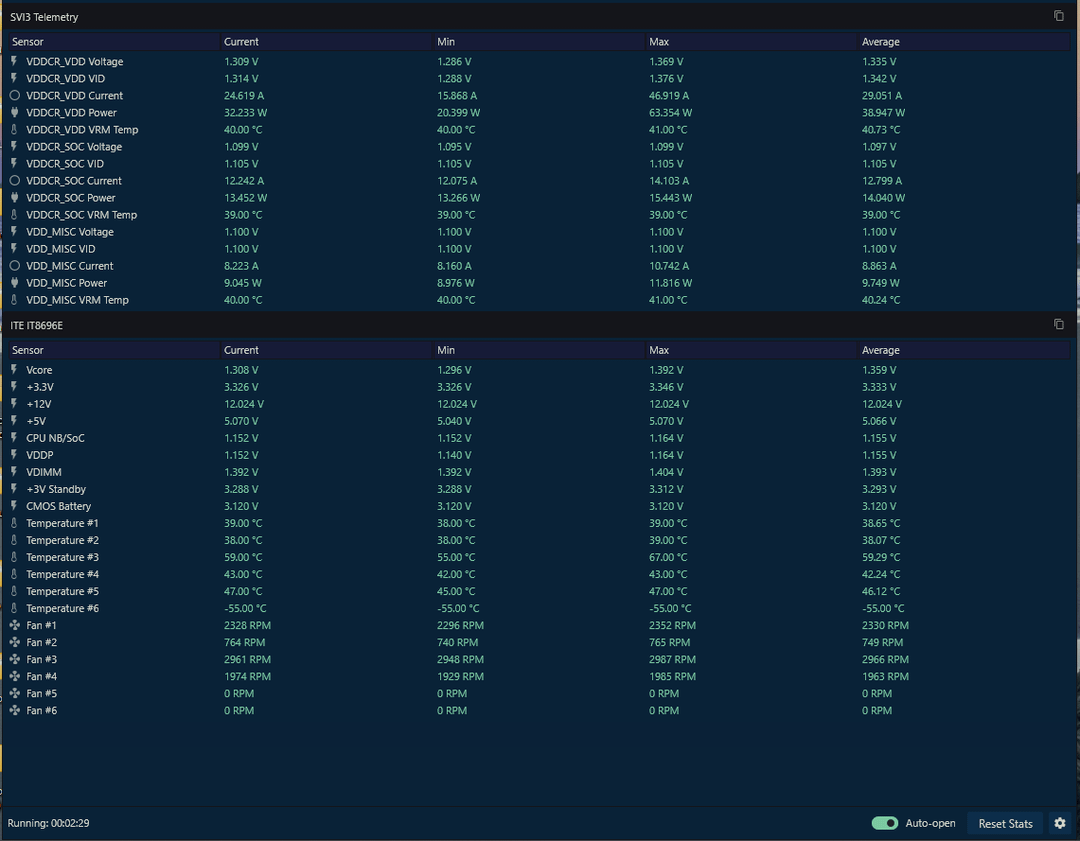Image resolution: width=1080 pixels, height=841 pixels.
Task: Click the VDDCR_VDD Power plug icon
Action: pyautogui.click(x=14, y=112)
